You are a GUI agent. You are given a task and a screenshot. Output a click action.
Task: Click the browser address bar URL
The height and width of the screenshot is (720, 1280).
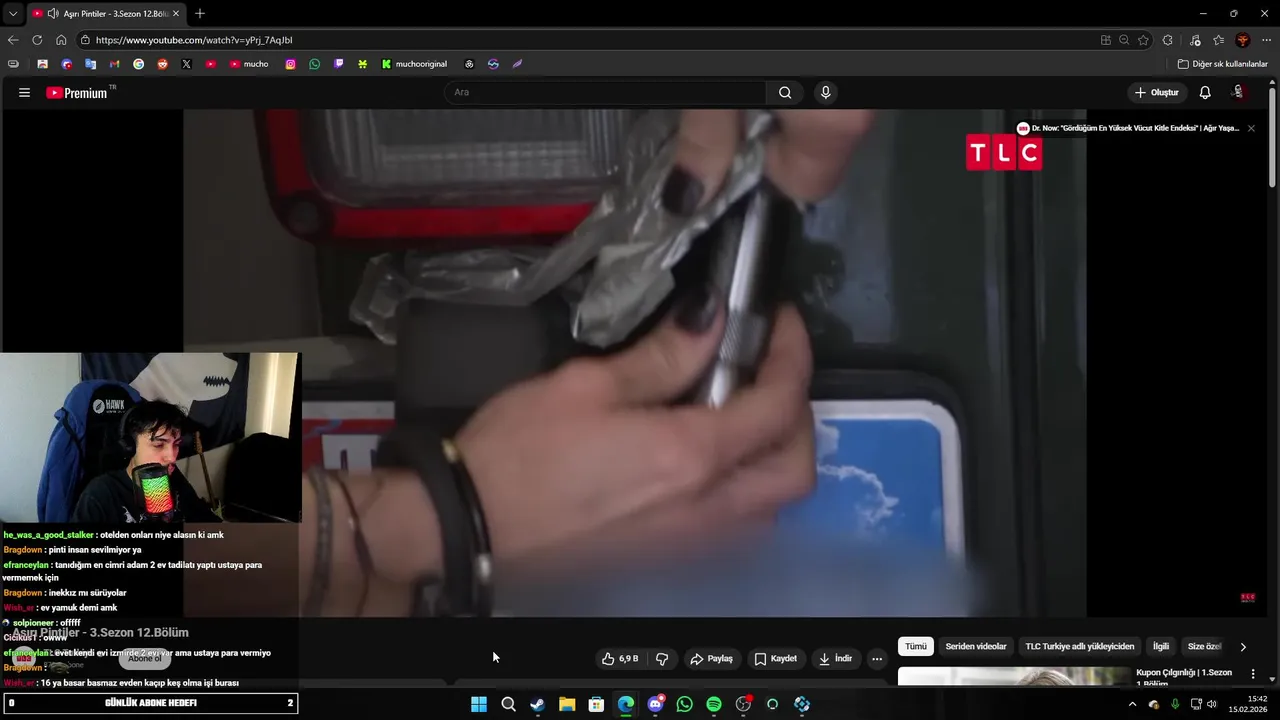click(194, 40)
